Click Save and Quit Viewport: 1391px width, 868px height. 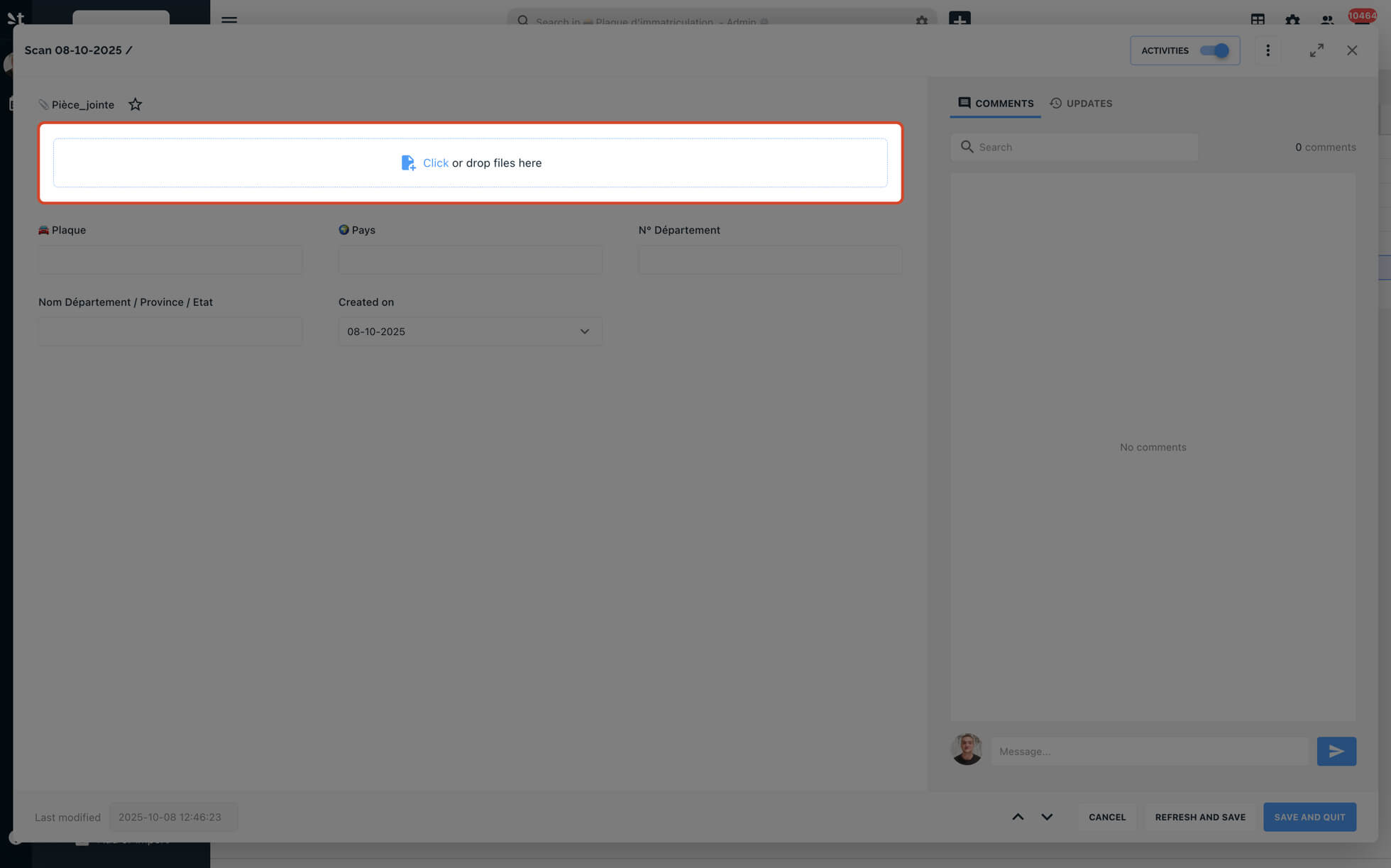point(1309,817)
